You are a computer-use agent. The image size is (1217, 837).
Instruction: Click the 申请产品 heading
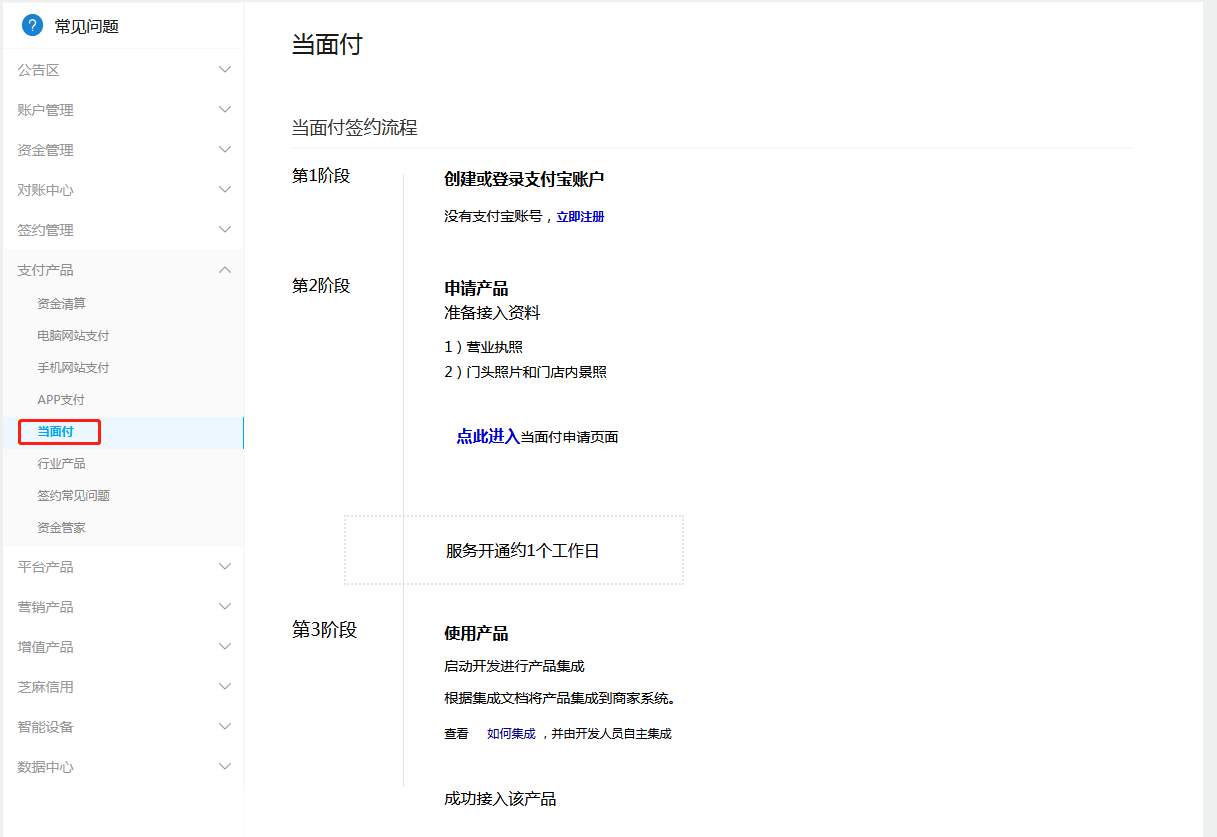476,289
